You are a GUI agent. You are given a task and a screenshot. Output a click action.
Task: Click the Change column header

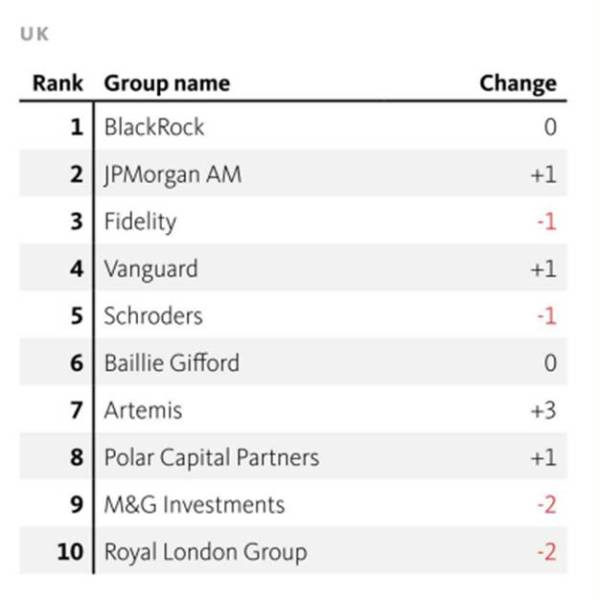pos(518,84)
